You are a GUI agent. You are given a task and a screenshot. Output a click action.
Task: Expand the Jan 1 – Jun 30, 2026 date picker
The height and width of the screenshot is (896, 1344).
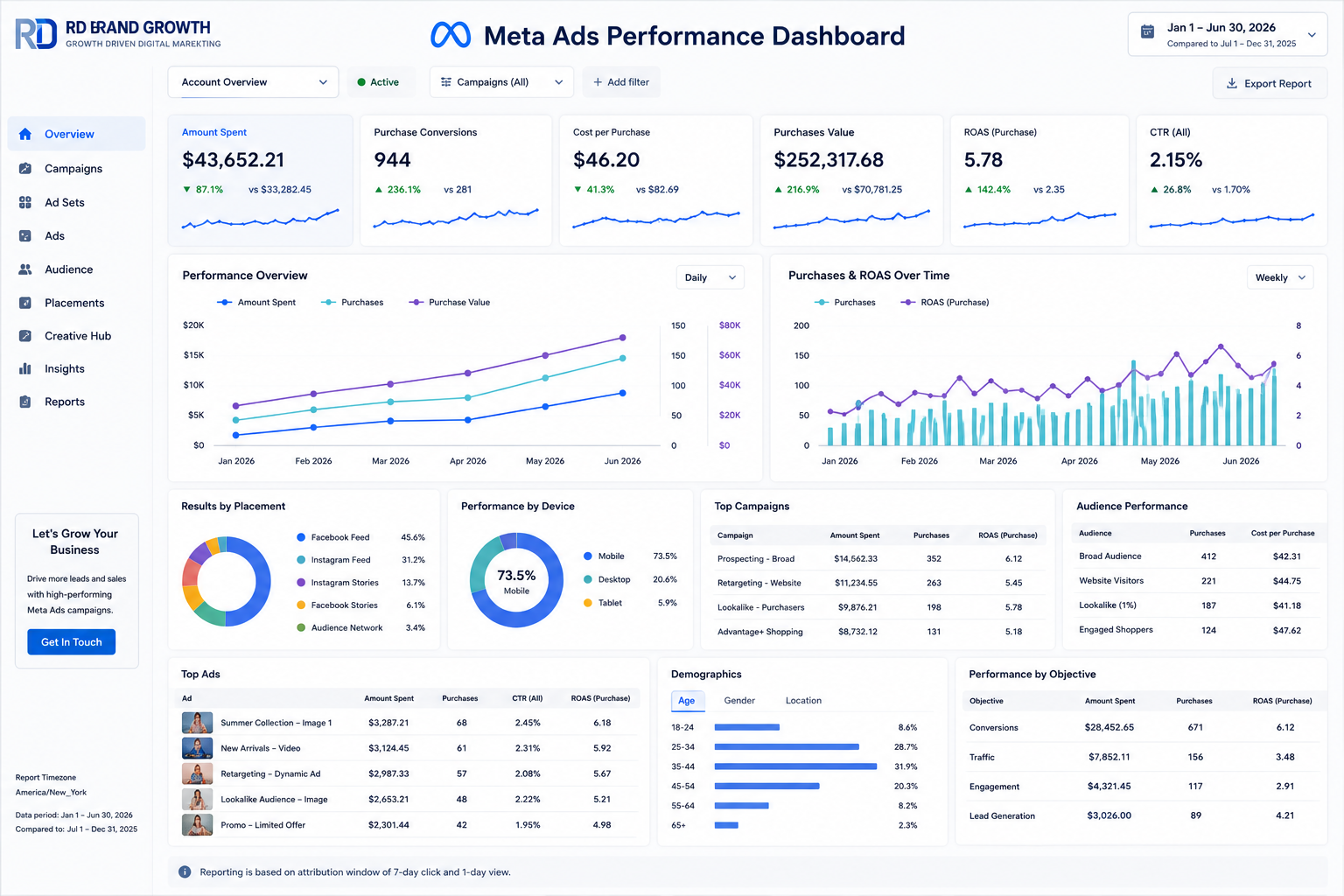click(1228, 35)
